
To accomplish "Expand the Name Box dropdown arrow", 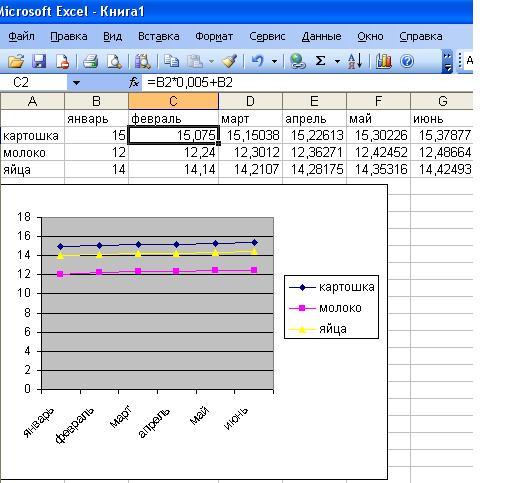I will (76, 82).
